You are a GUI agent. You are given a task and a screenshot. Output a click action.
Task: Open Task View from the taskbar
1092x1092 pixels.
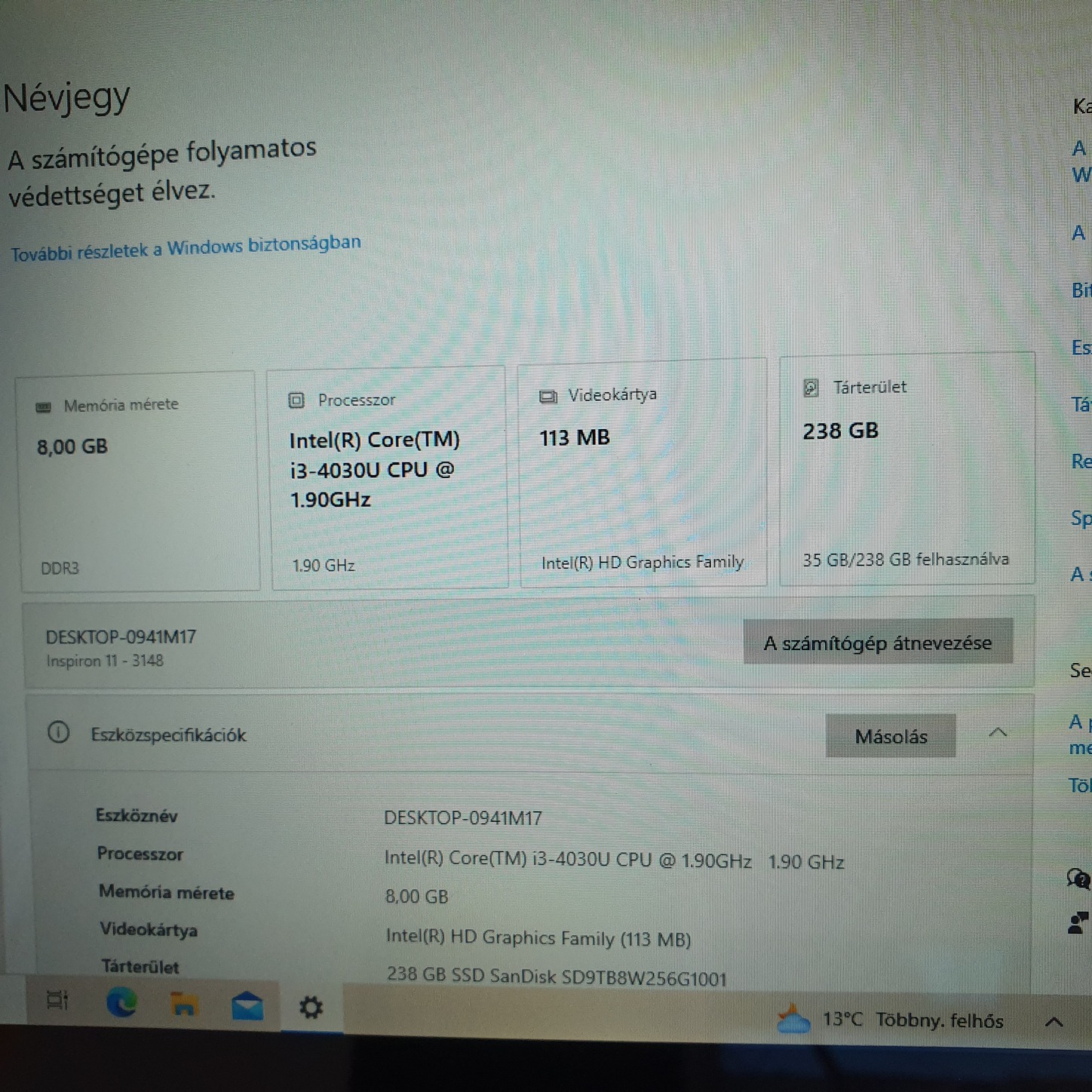tap(57, 1000)
